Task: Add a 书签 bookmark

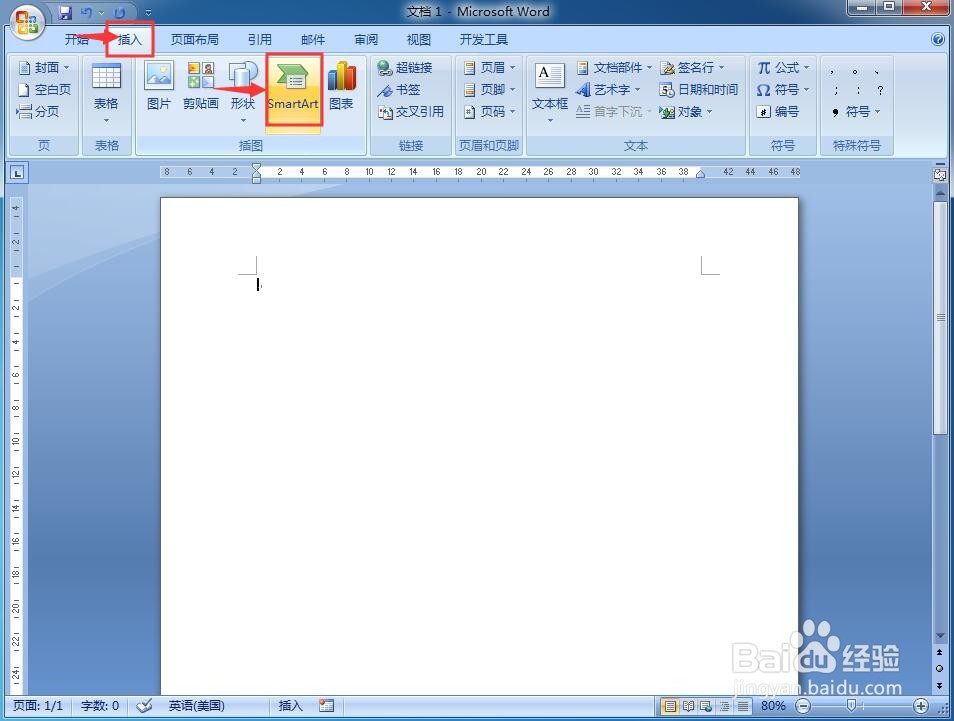Action: (399, 89)
